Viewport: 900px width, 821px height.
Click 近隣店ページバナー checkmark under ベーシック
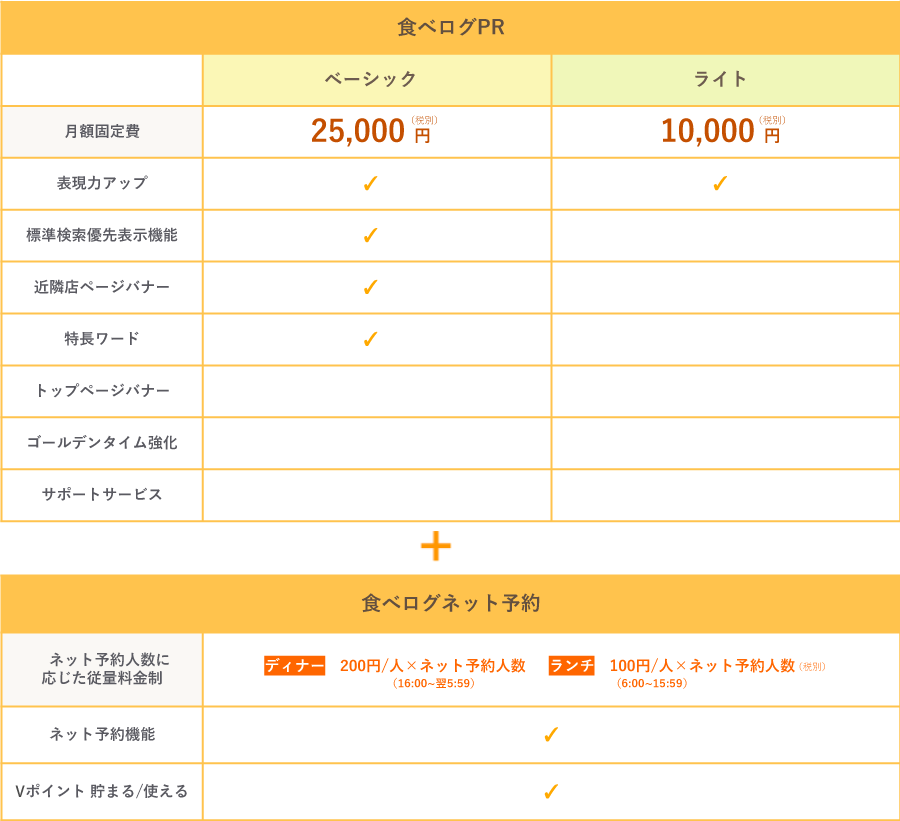click(371, 287)
